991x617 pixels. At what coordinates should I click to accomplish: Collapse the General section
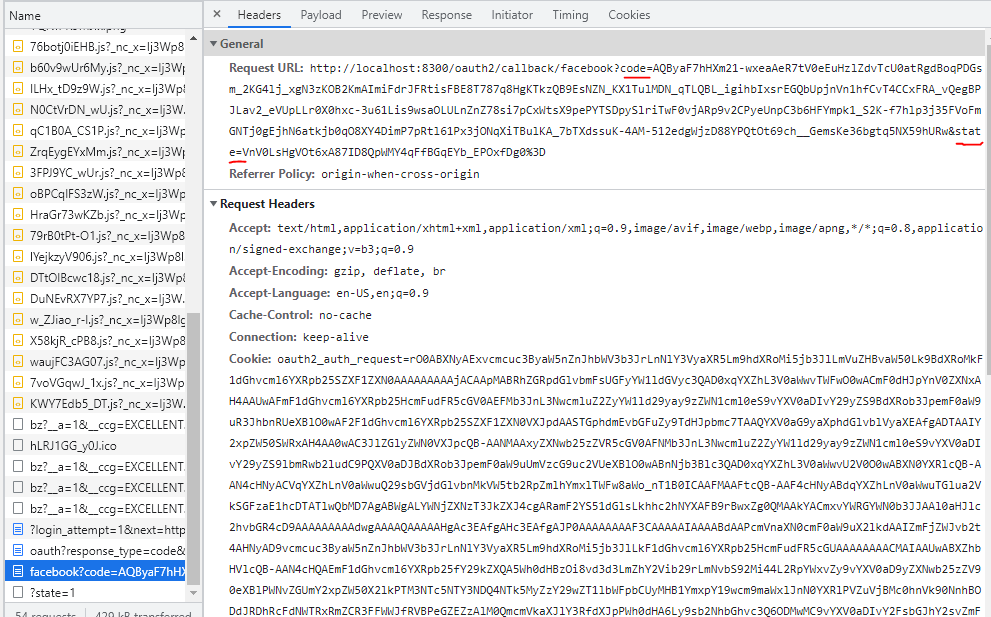click(214, 44)
